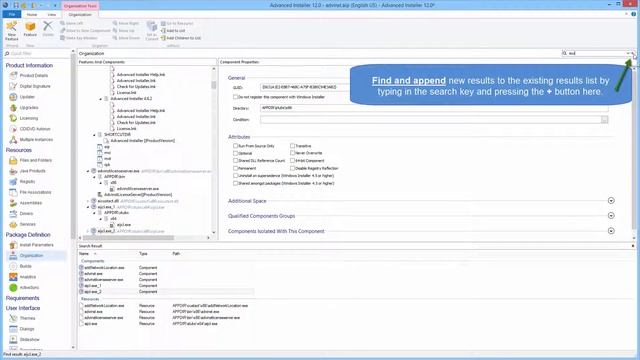Open Digital Signature page
Screen dimensions: 640x360
tap(30, 86)
